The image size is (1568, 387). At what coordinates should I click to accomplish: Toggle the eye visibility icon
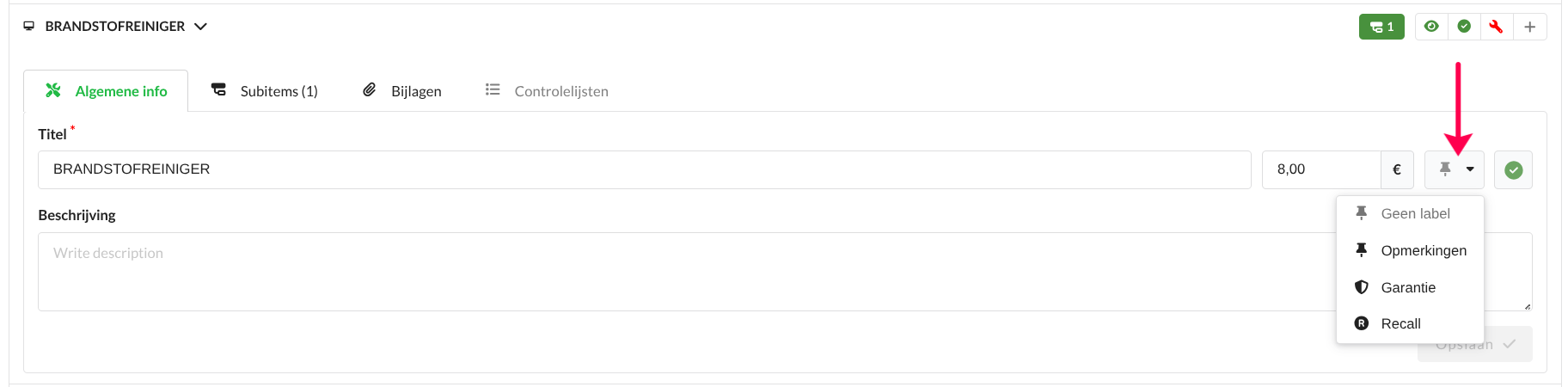coord(1431,27)
